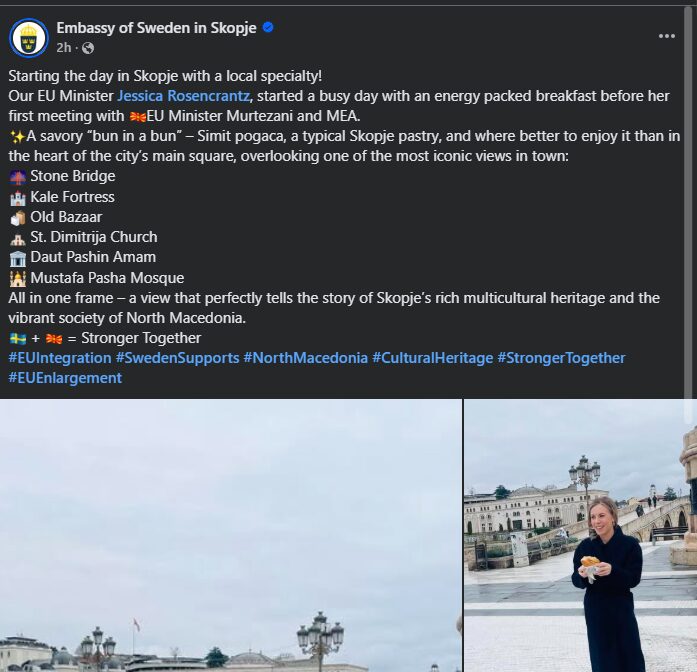This screenshot has height=672, width=697.
Task: Click the castle emoji beside Kale Fortress
Action: pyautogui.click(x=17, y=197)
